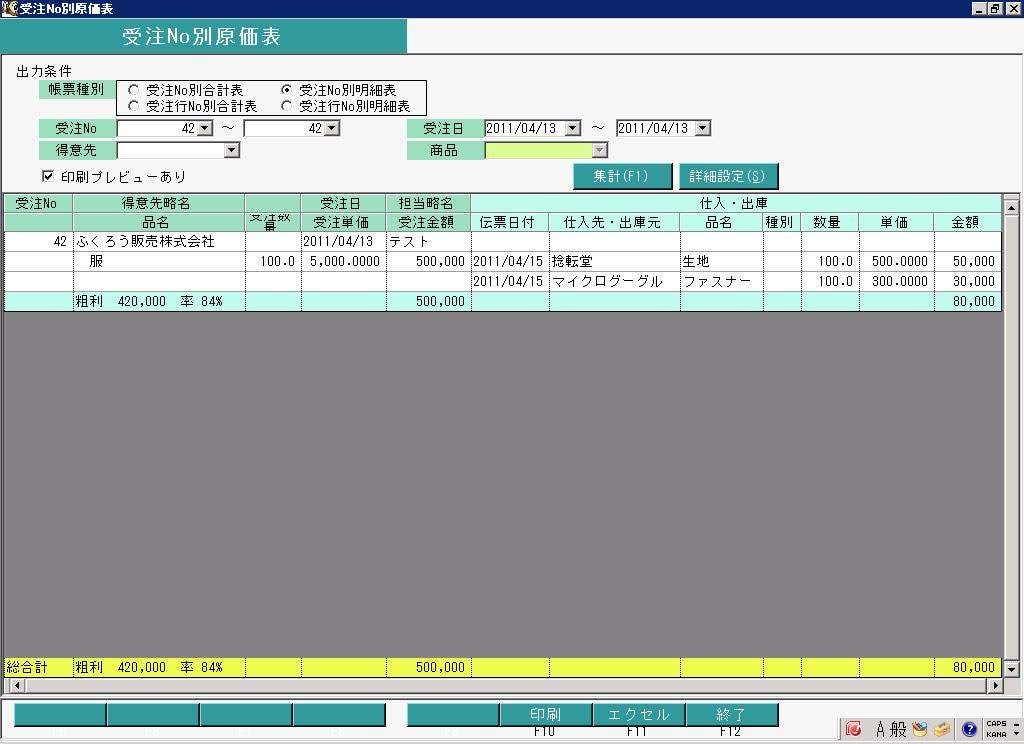Open the starting 受注日 date dropdown
This screenshot has height=744, width=1024.
click(x=573, y=128)
